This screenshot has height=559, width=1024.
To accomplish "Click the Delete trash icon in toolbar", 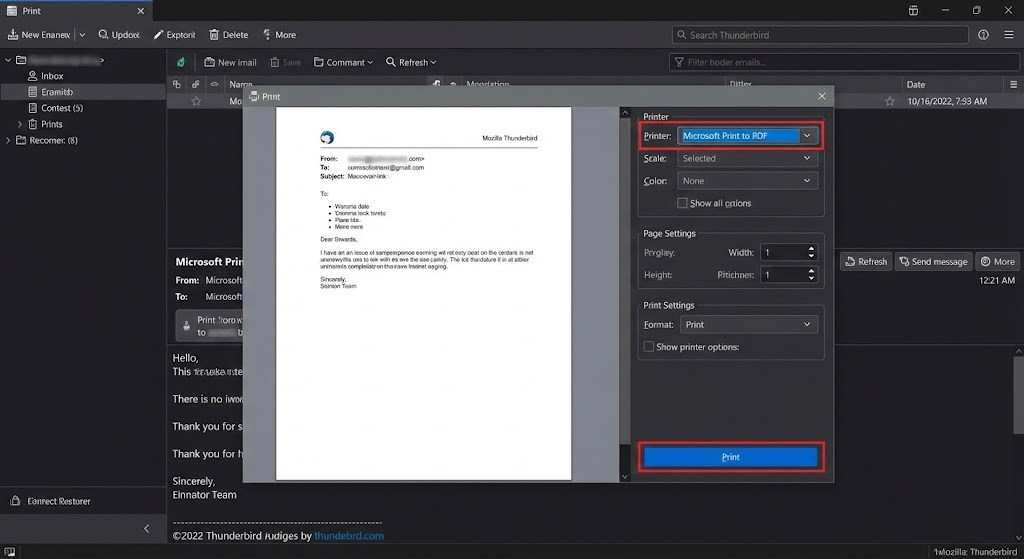I will click(x=229, y=35).
